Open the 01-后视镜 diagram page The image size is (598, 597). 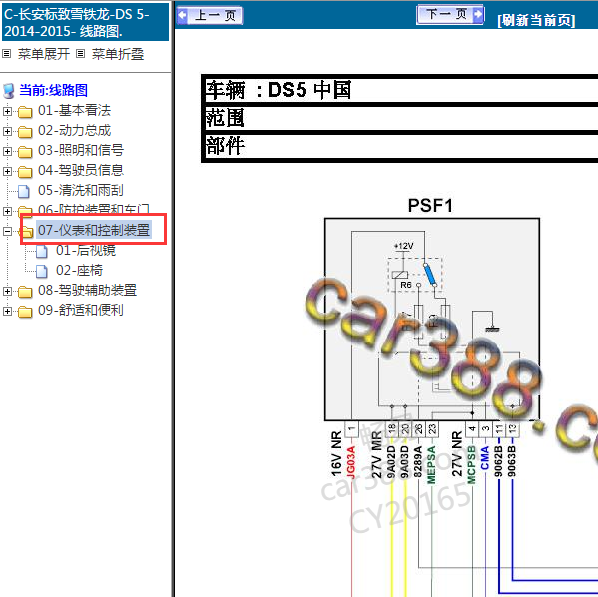[x=86, y=250]
